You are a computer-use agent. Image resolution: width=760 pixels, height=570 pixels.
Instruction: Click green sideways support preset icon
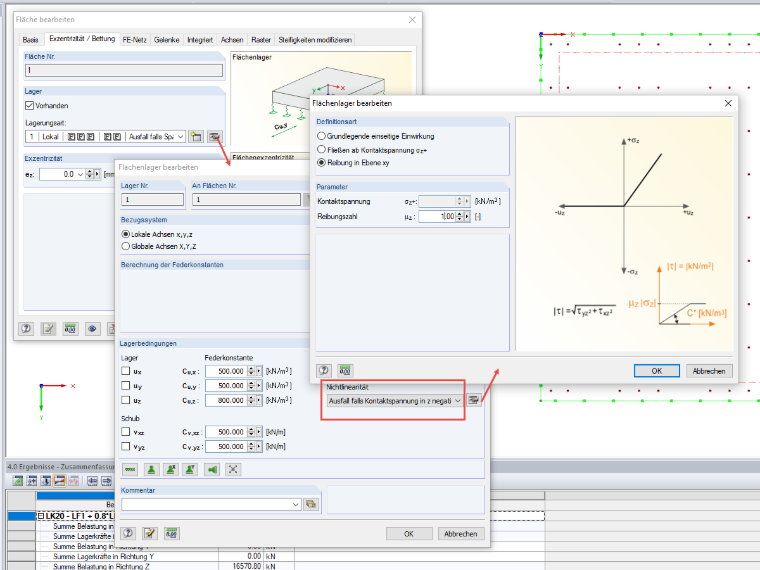click(x=212, y=469)
